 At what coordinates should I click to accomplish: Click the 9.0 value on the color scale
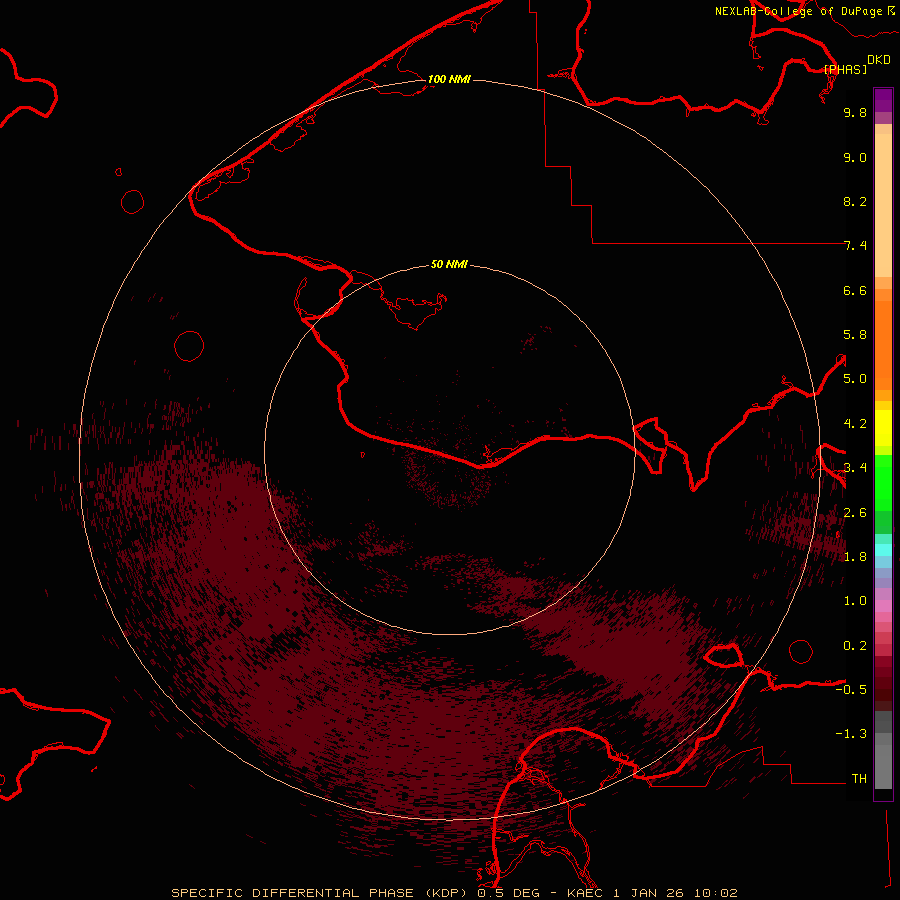point(855,157)
